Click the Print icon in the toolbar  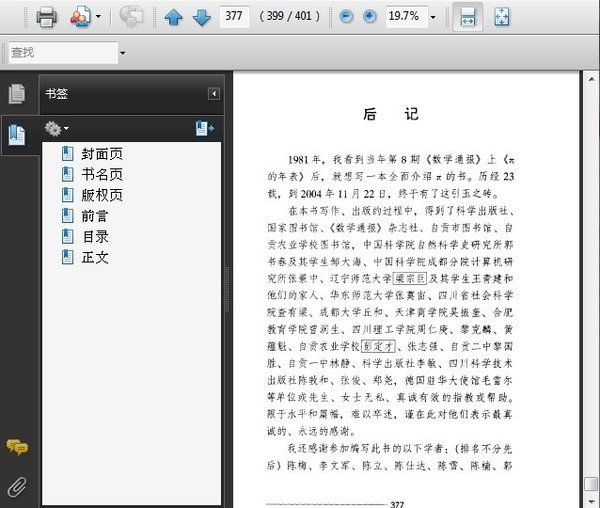coord(46,17)
